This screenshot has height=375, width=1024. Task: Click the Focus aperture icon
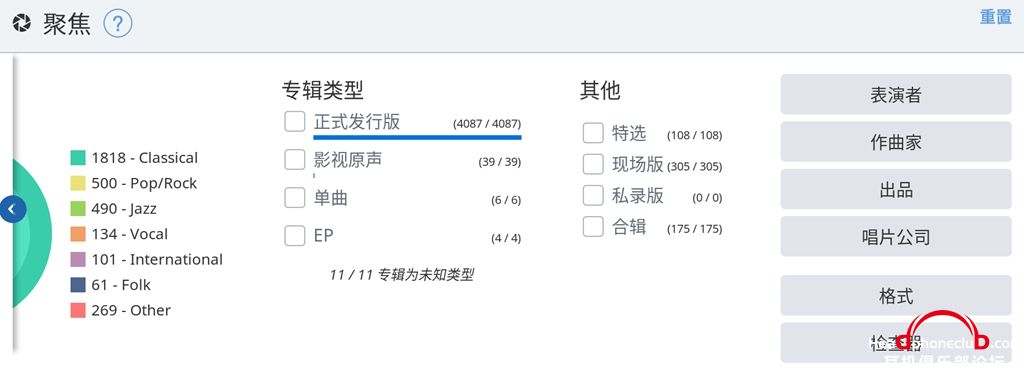point(22,25)
